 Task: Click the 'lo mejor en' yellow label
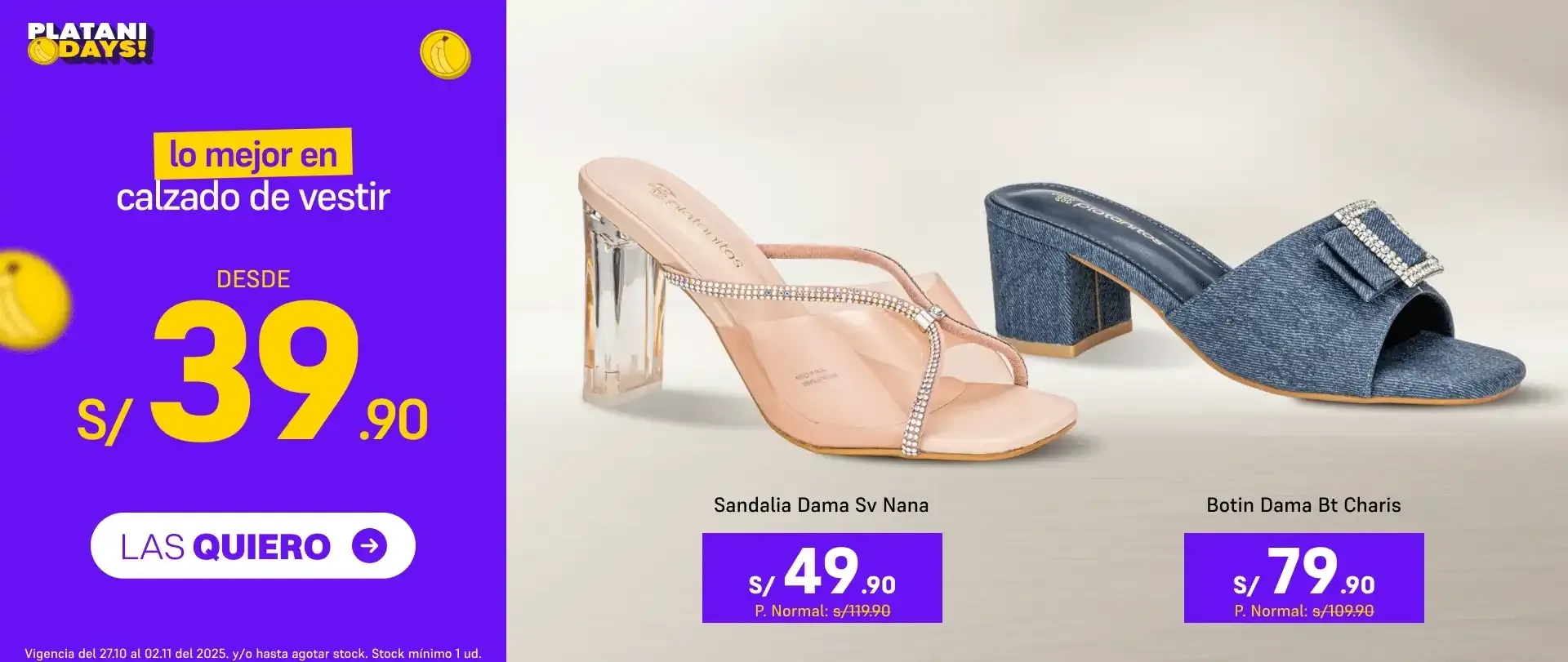click(x=253, y=154)
